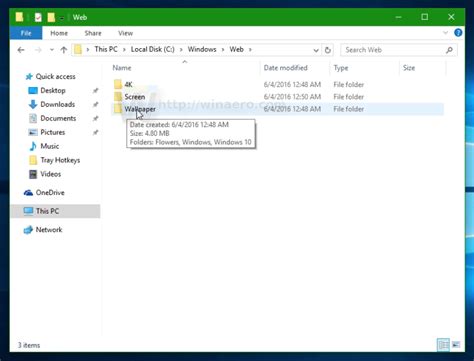
Task: Select the Wallpaper folder
Action: pos(140,109)
